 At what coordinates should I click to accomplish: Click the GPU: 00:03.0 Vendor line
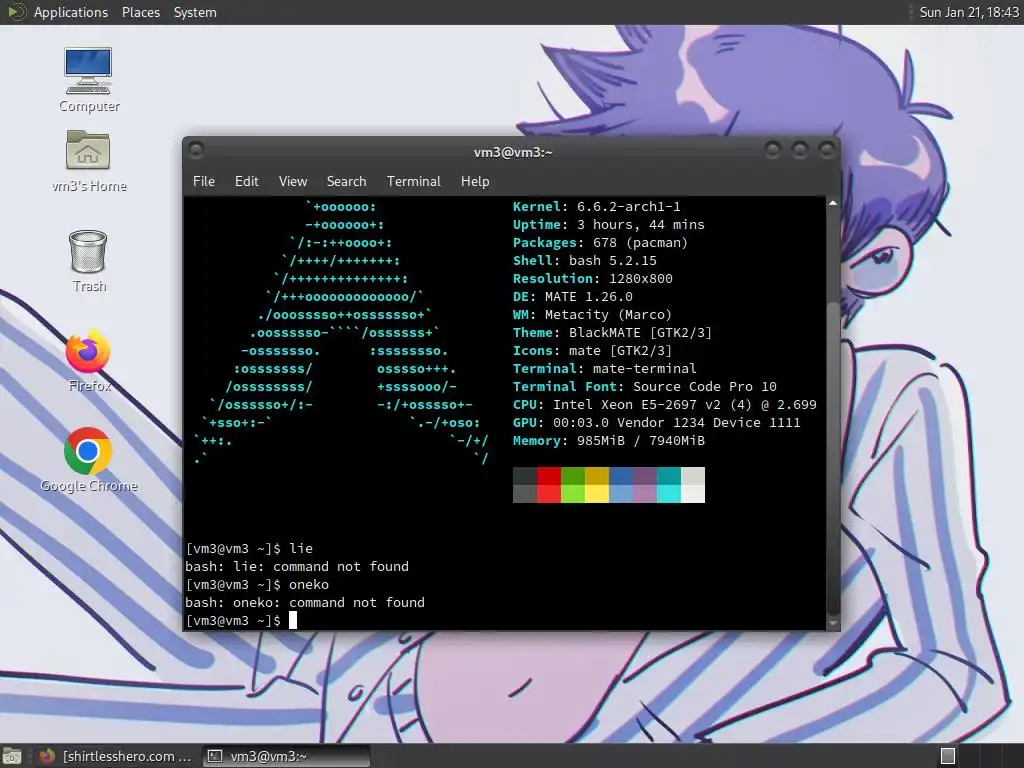point(656,423)
